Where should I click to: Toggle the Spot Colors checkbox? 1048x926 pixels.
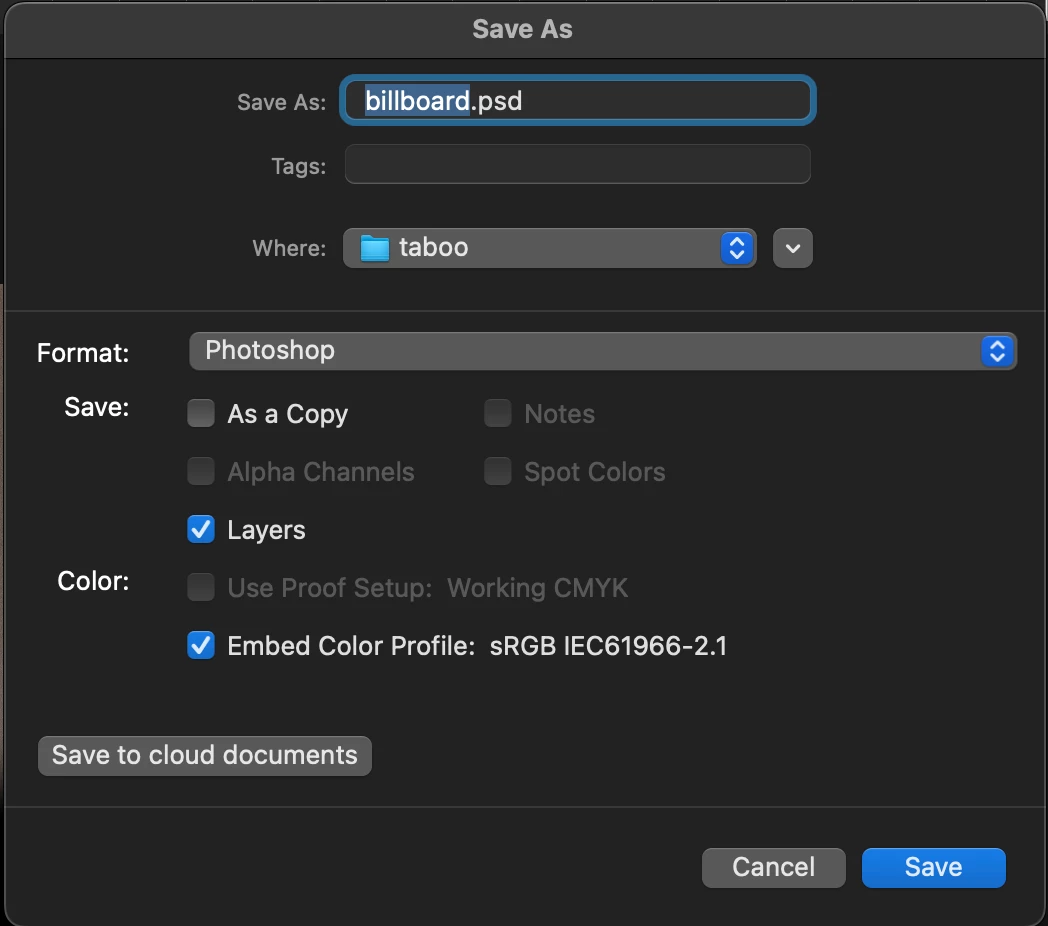point(498,472)
